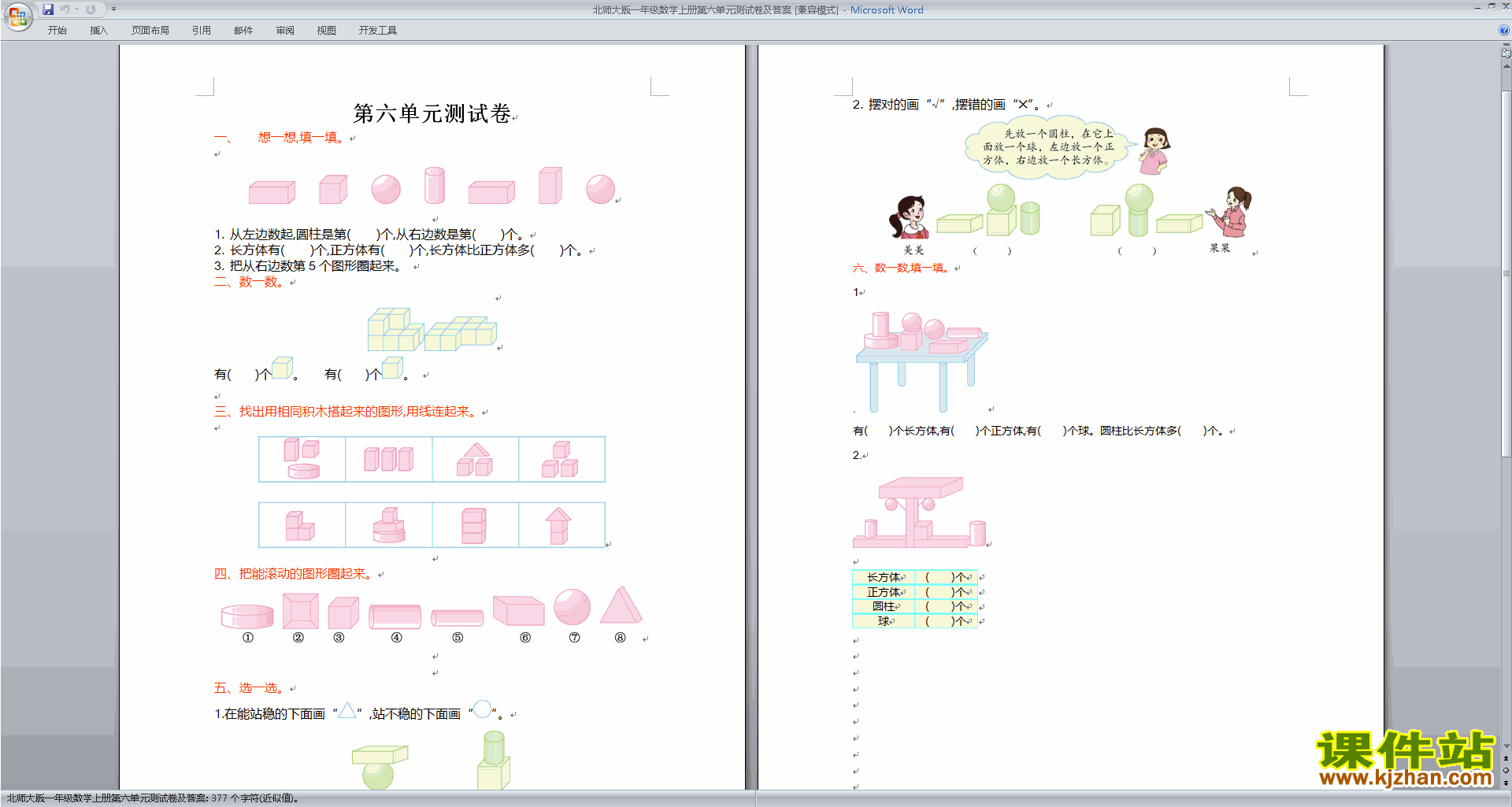Click the 正方体 table cell
The height and width of the screenshot is (807, 1512).
884,592
